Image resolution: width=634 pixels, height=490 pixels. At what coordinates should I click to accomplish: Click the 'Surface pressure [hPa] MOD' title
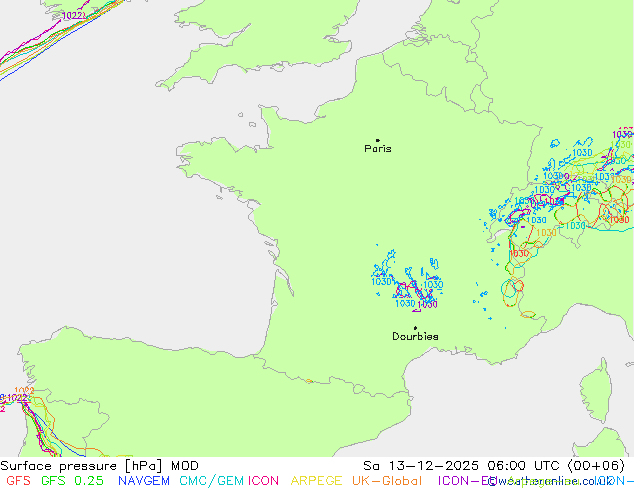[x=99, y=466]
